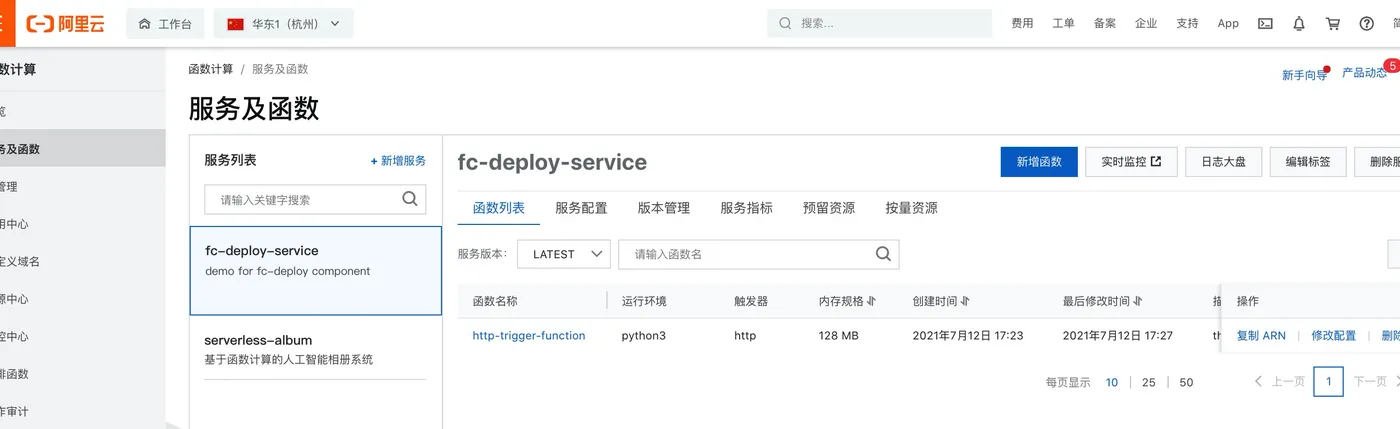This screenshot has width=1400, height=429.
Task: Expand the LATEST service version dropdown
Action: tap(564, 254)
